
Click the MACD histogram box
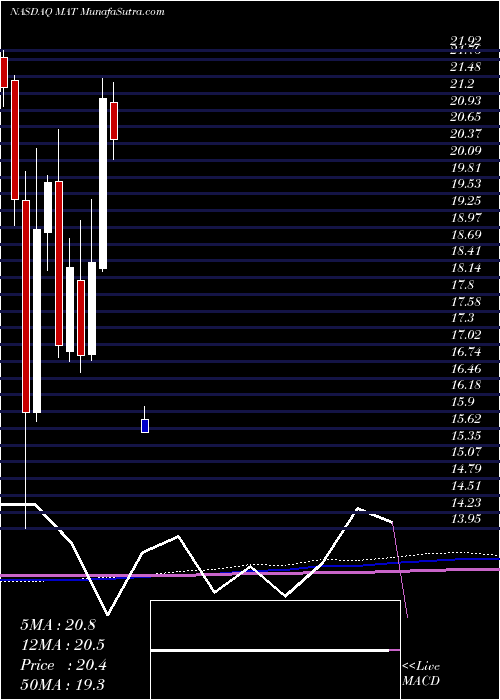point(275,650)
